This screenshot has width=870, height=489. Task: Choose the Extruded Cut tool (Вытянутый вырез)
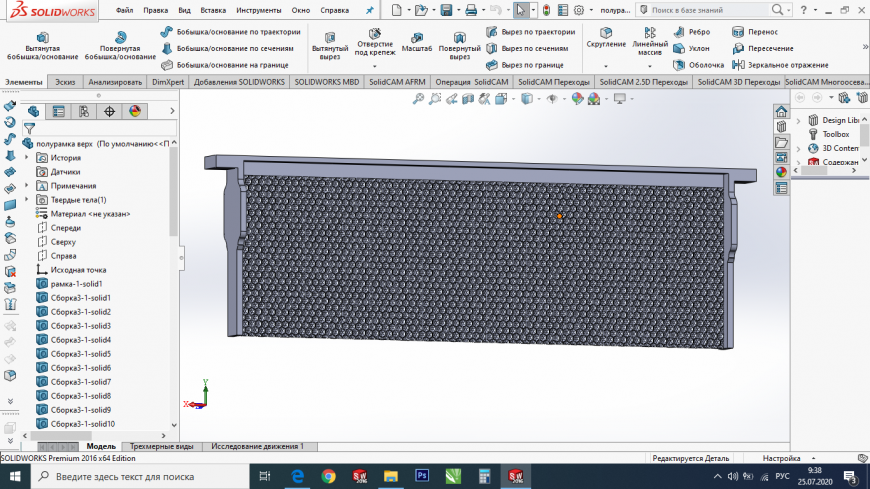coord(330,44)
